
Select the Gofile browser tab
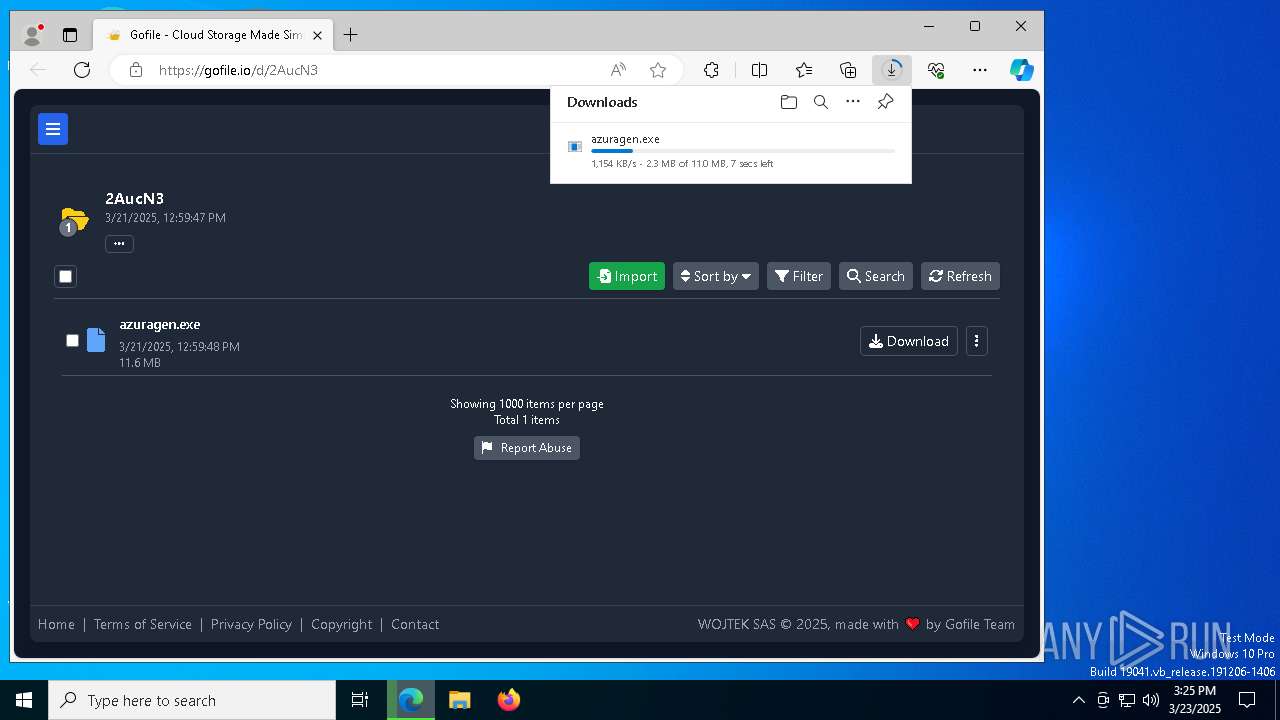click(214, 35)
